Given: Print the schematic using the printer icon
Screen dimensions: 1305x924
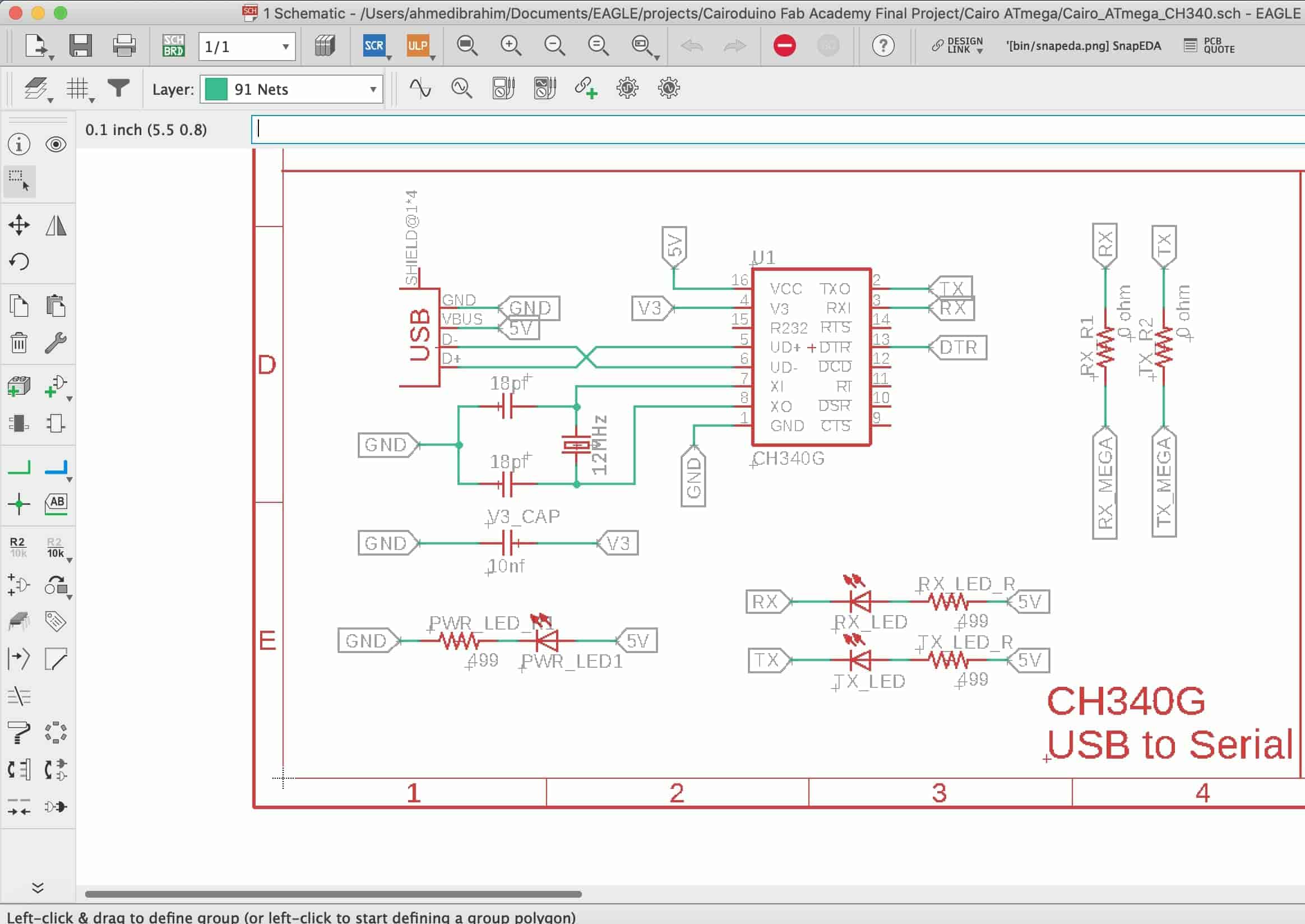Looking at the screenshot, I should (x=124, y=45).
